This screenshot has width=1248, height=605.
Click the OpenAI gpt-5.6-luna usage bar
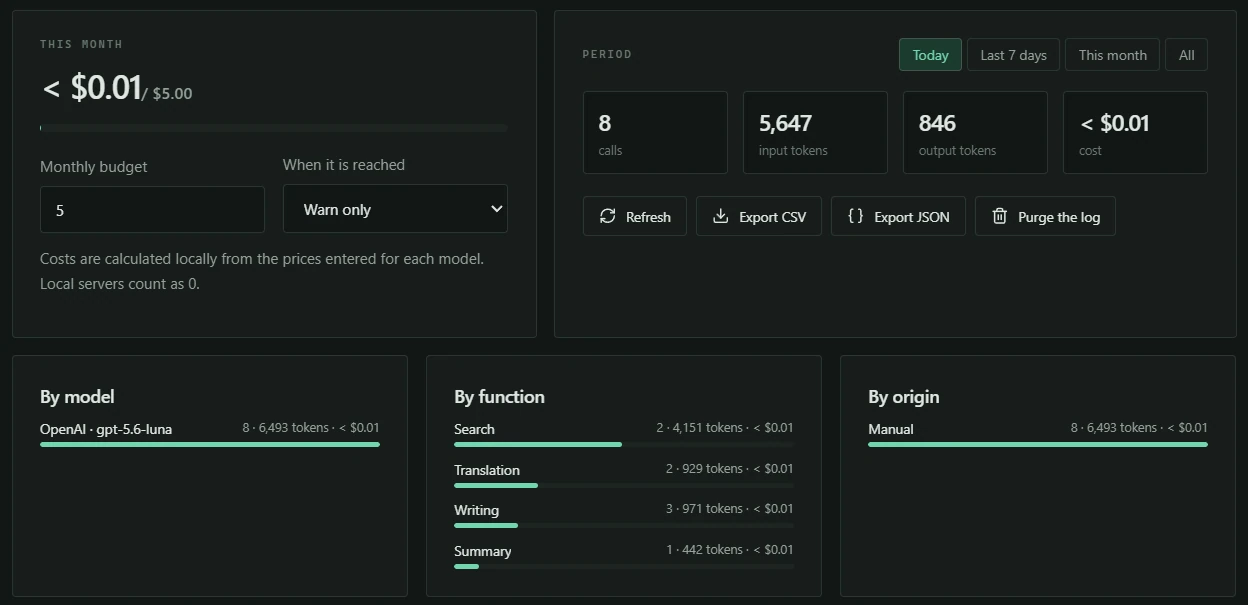tap(210, 444)
